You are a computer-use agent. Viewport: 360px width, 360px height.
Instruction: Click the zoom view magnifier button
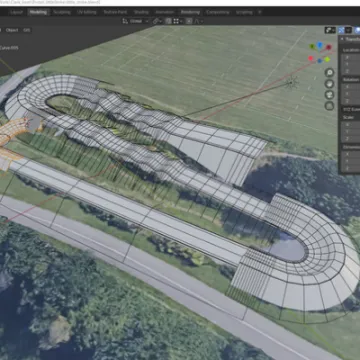(329, 72)
